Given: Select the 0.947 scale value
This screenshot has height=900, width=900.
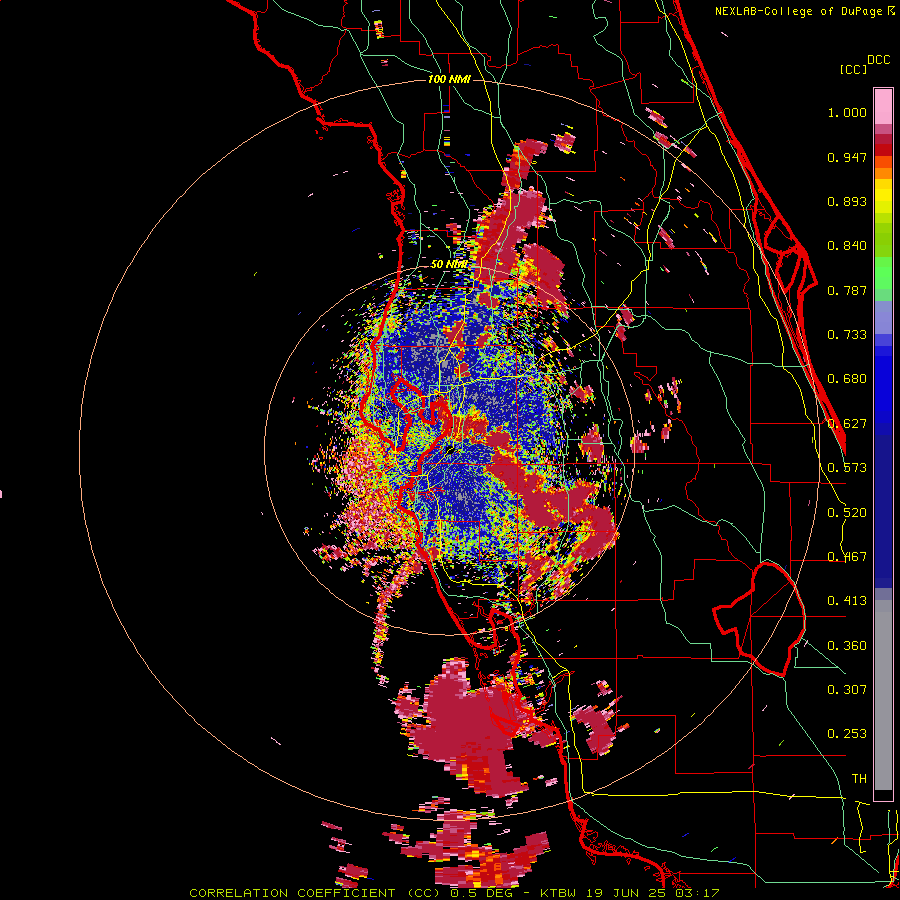Looking at the screenshot, I should [847, 157].
